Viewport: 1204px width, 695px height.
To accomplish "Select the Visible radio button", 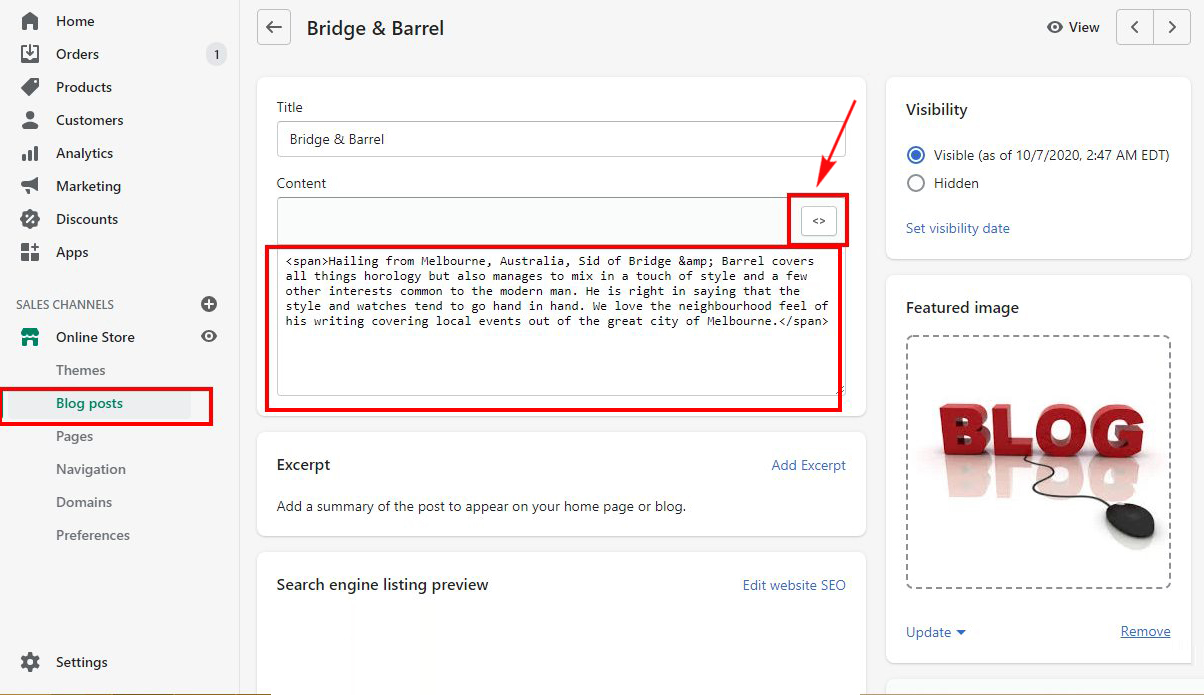I will 915,155.
